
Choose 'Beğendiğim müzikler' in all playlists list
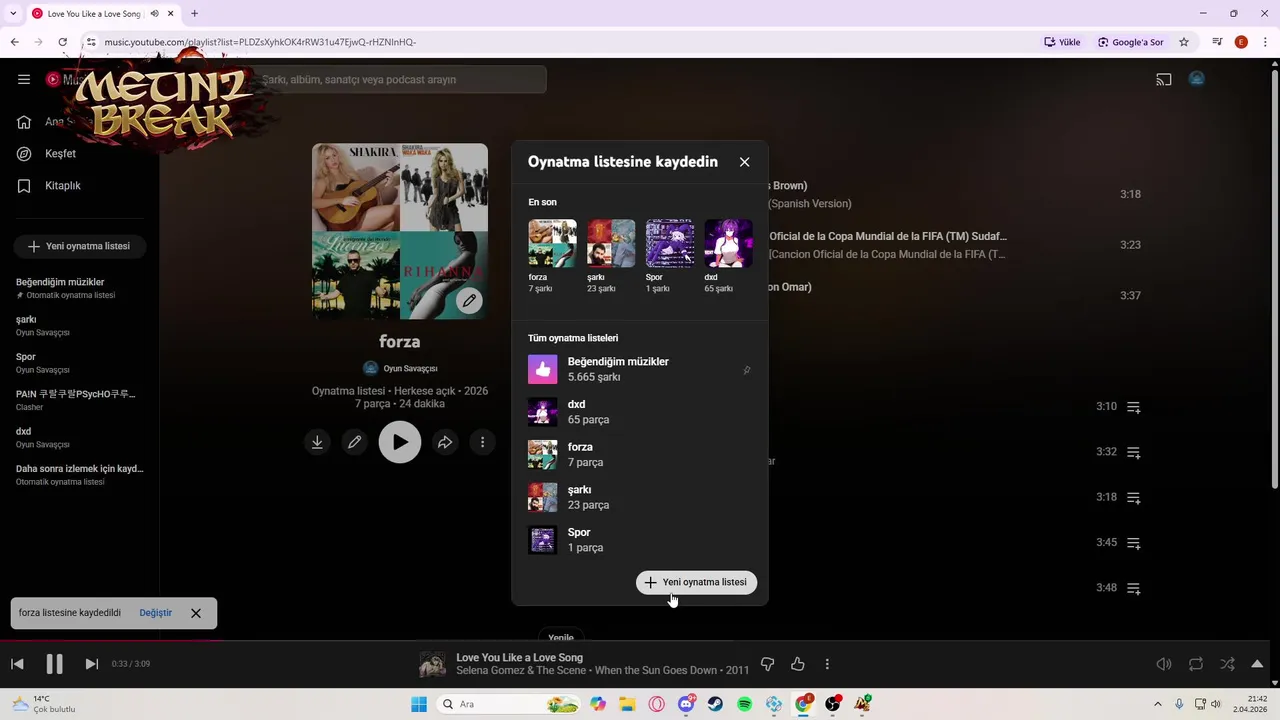(640, 369)
